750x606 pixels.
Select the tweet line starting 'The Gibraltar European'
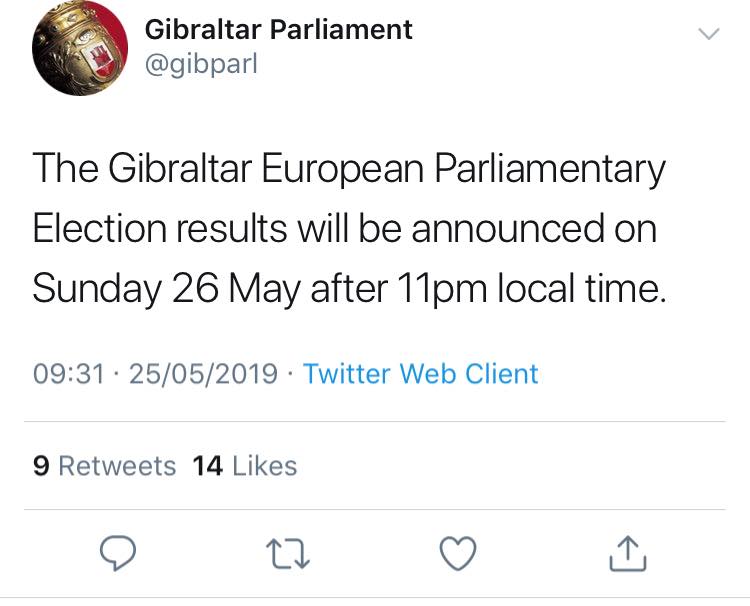click(349, 169)
